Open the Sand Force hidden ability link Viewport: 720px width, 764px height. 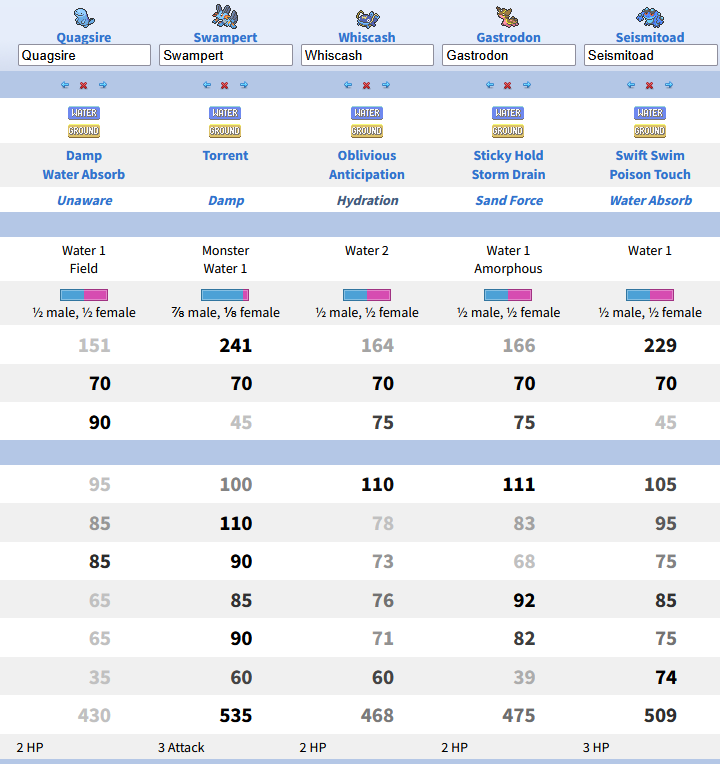pyautogui.click(x=509, y=201)
